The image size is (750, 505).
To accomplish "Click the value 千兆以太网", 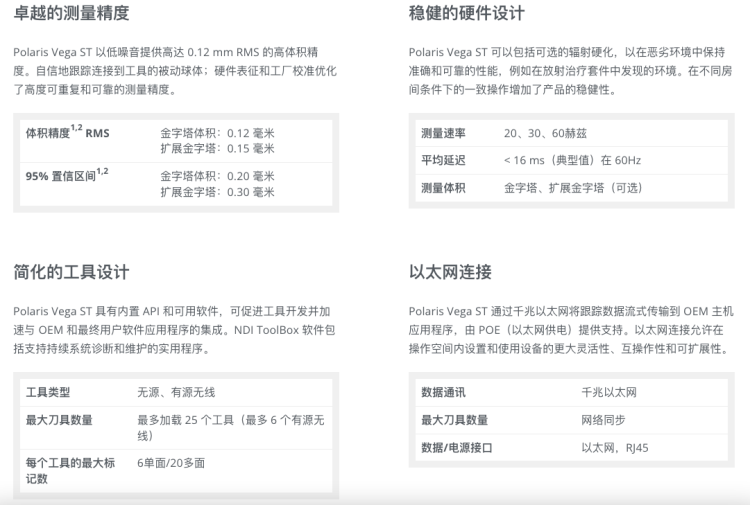I will point(609,393).
